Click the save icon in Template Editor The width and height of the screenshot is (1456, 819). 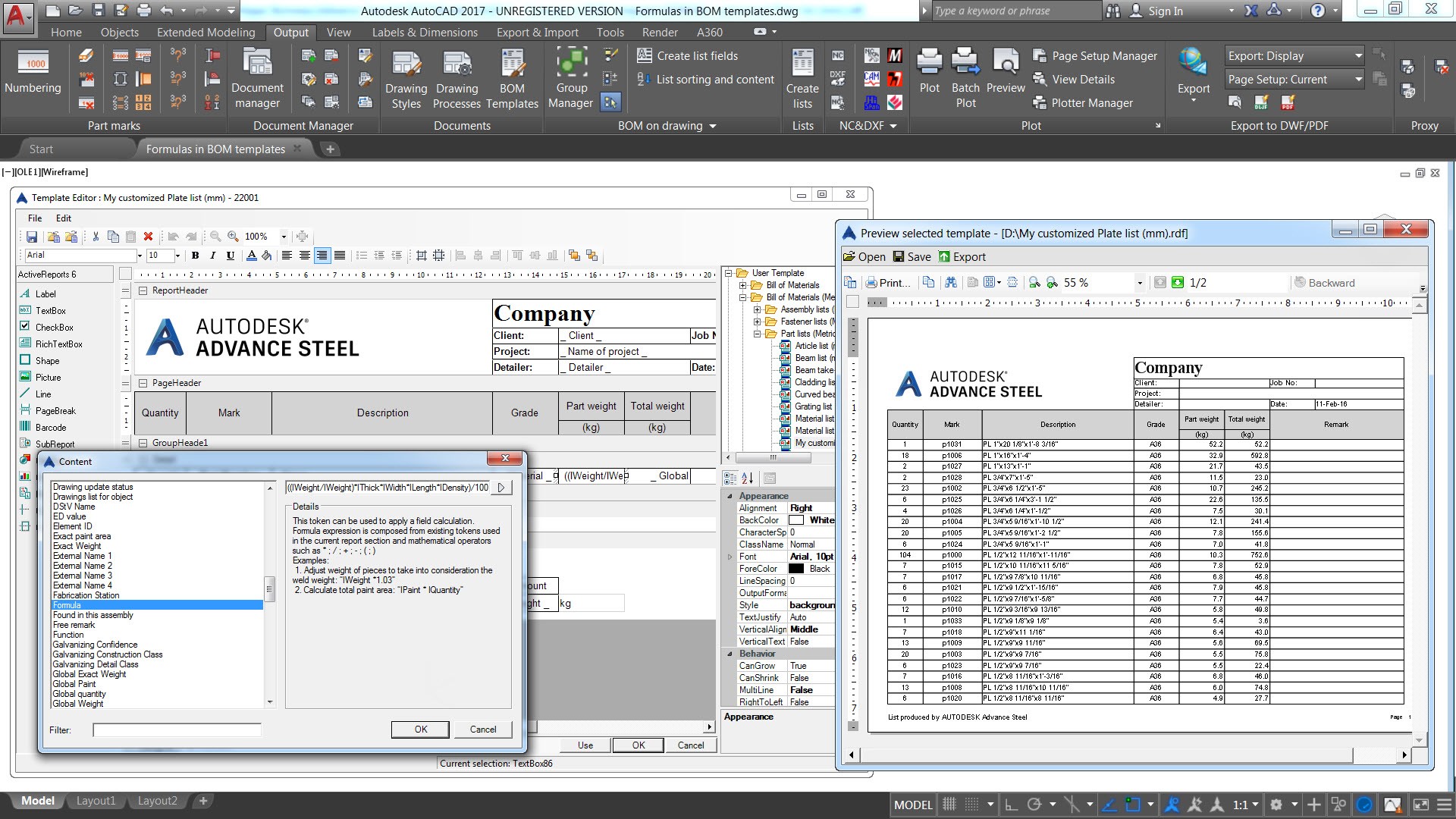32,237
